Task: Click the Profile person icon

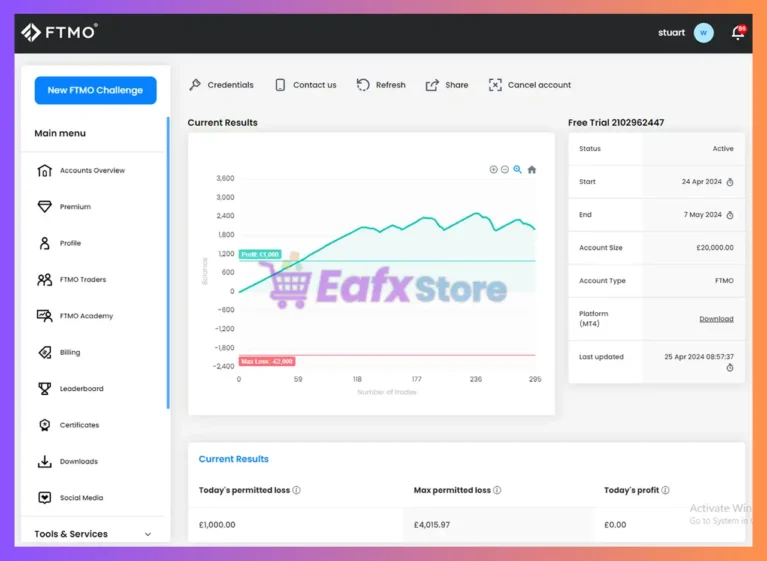Action: [45, 243]
